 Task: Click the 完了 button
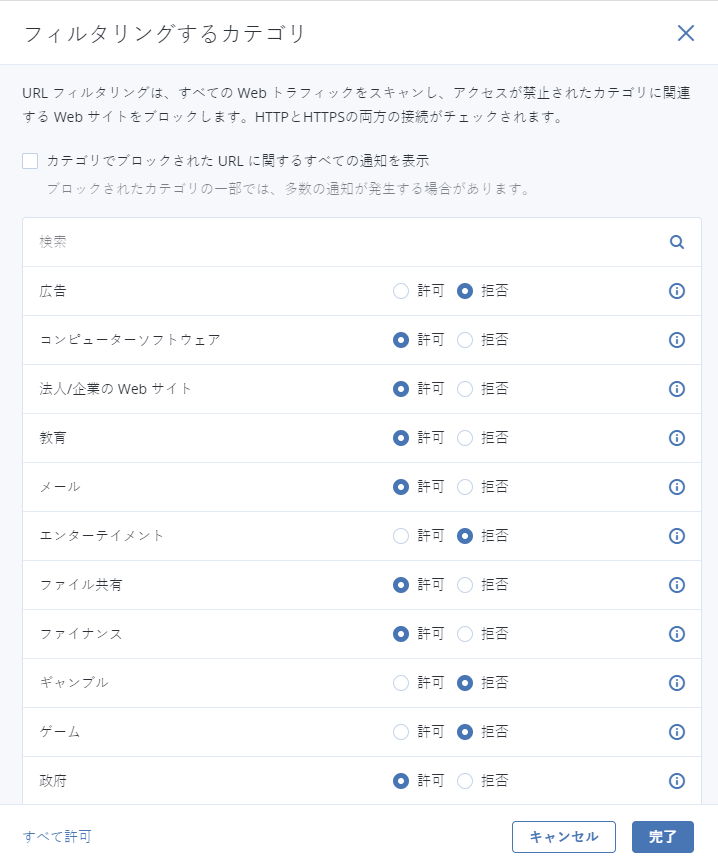[662, 837]
